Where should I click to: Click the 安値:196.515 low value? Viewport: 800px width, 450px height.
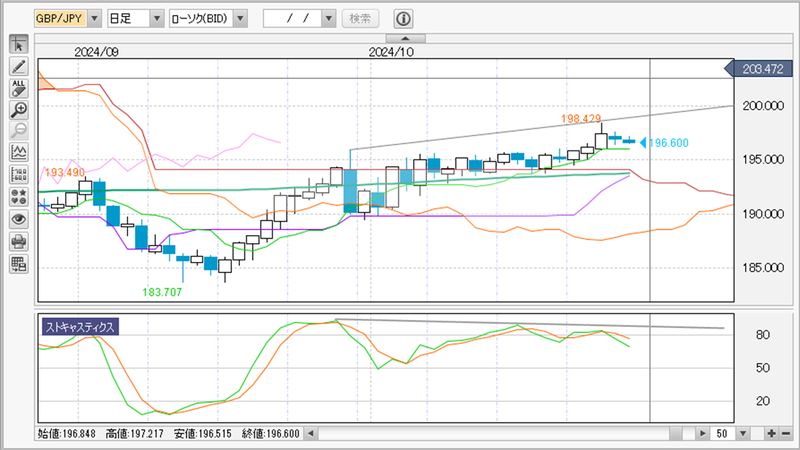pos(203,434)
